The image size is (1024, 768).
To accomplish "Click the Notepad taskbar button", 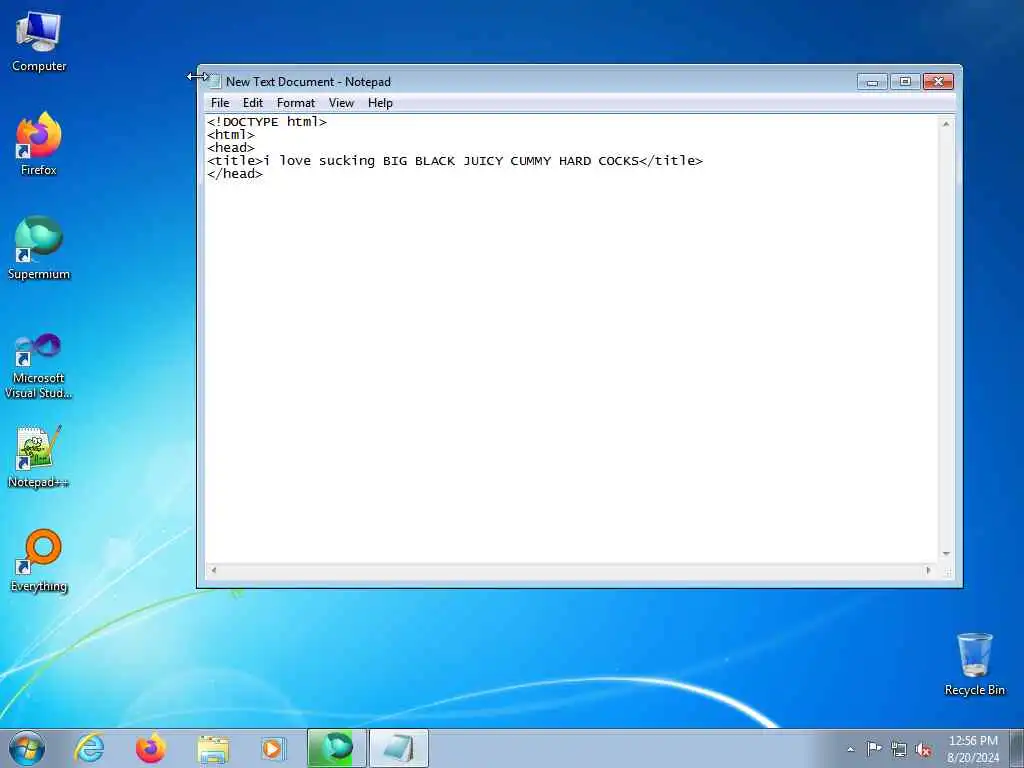I will tap(399, 748).
